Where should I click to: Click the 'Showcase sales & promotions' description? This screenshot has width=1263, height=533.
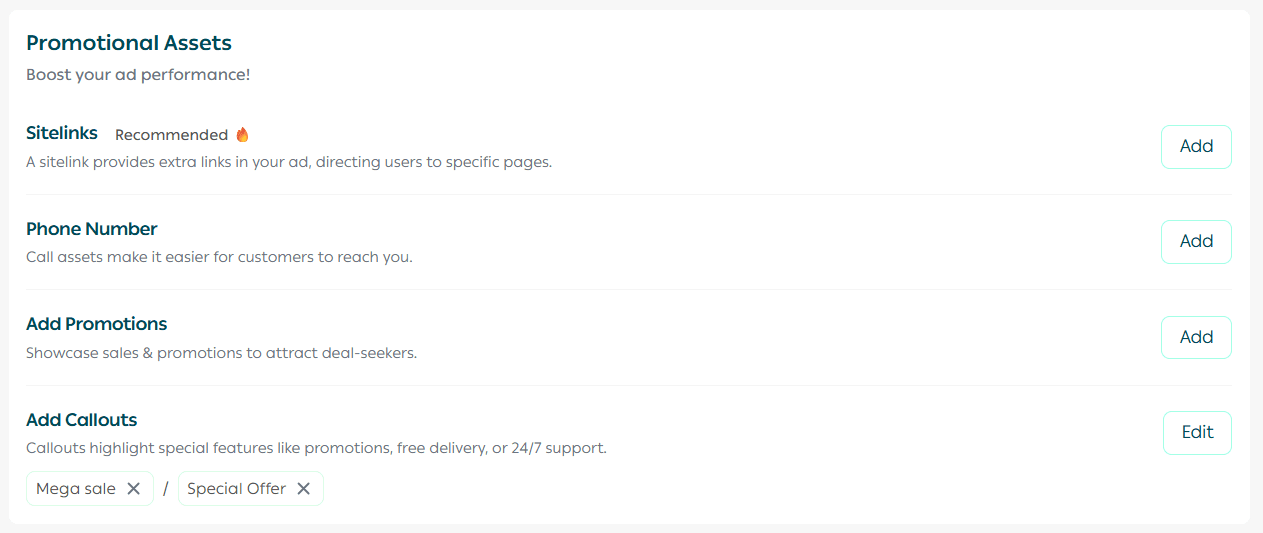(221, 353)
